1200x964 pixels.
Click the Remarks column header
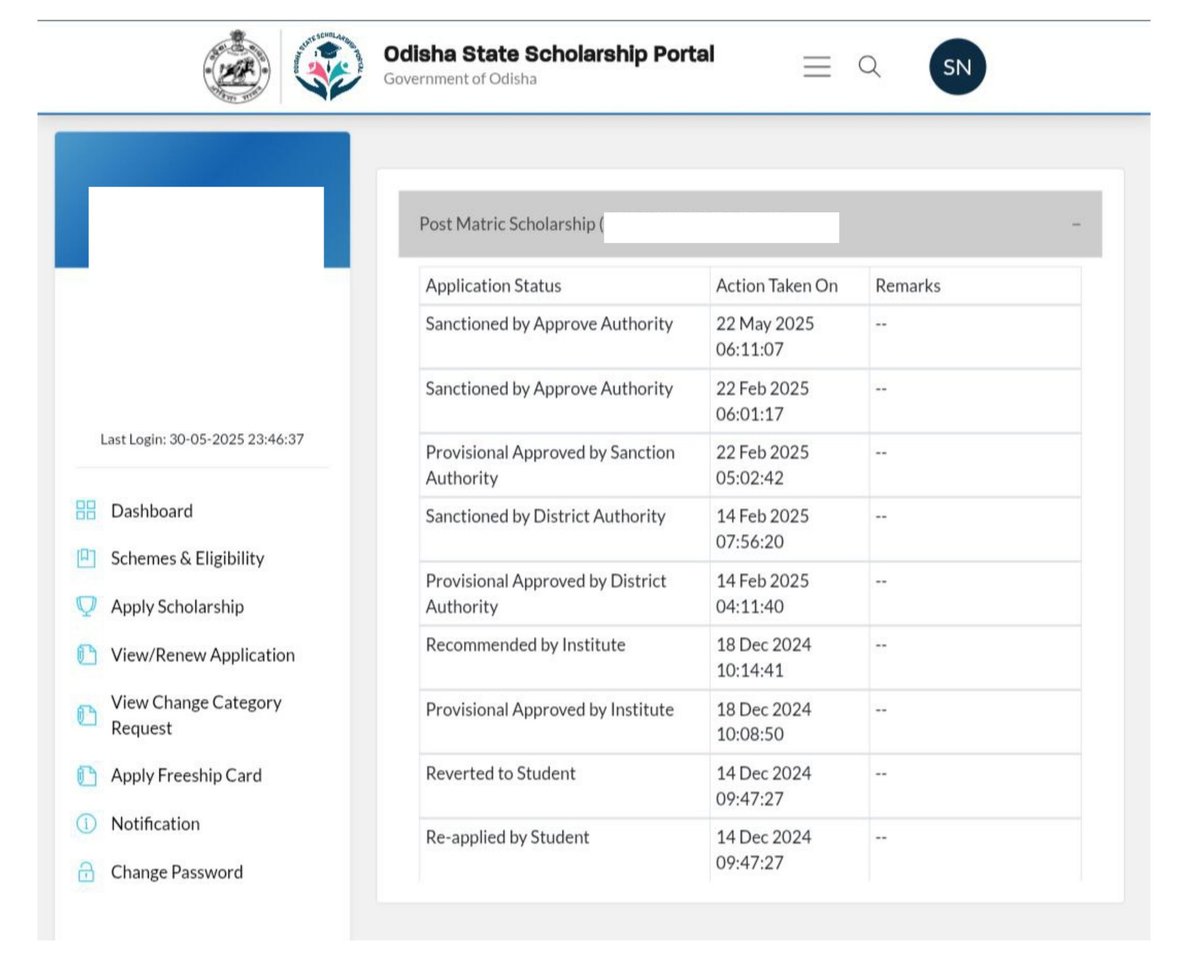tap(908, 286)
